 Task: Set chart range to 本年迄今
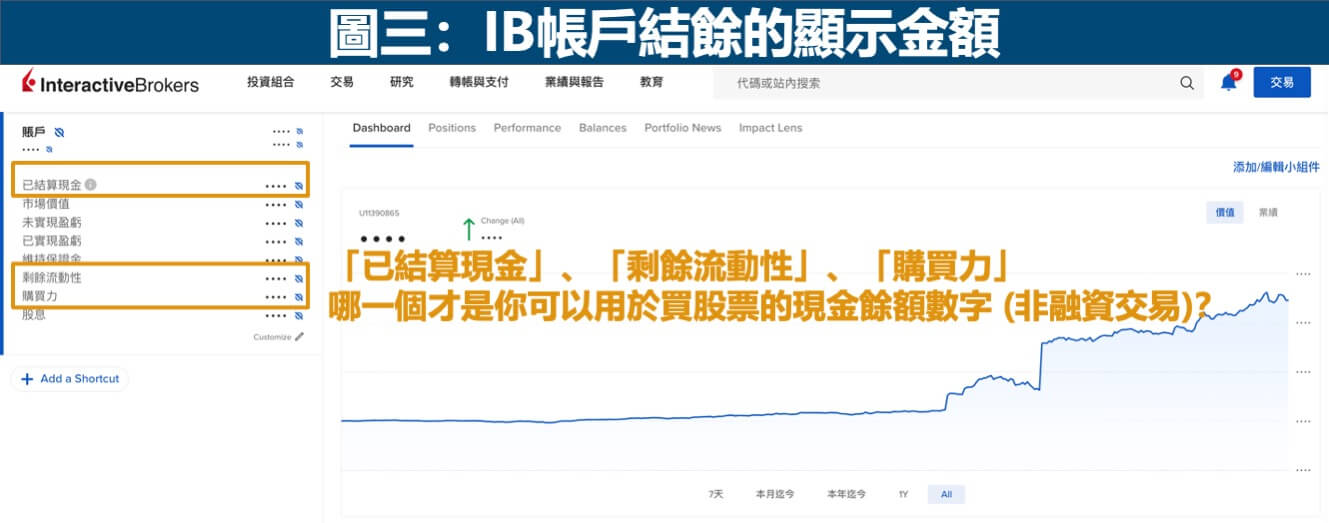(x=846, y=494)
